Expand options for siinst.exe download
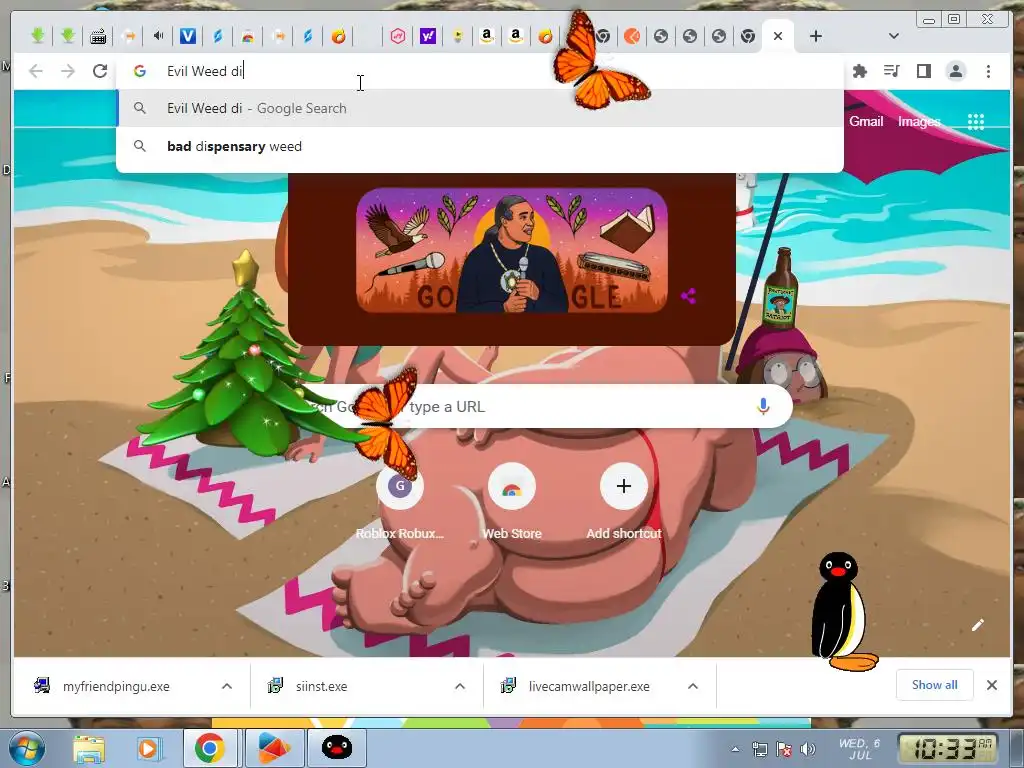 (460, 686)
